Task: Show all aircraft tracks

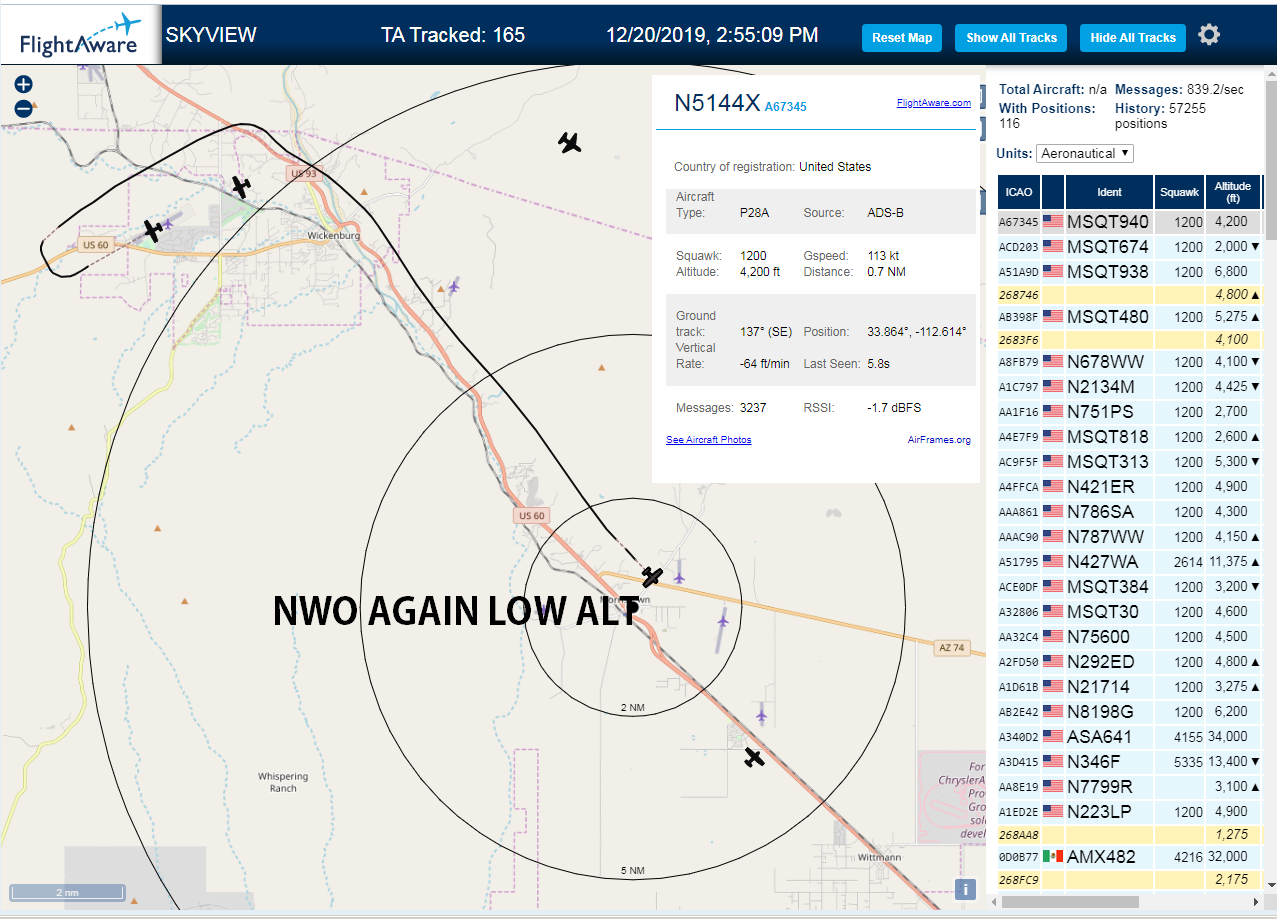Action: (x=1011, y=38)
